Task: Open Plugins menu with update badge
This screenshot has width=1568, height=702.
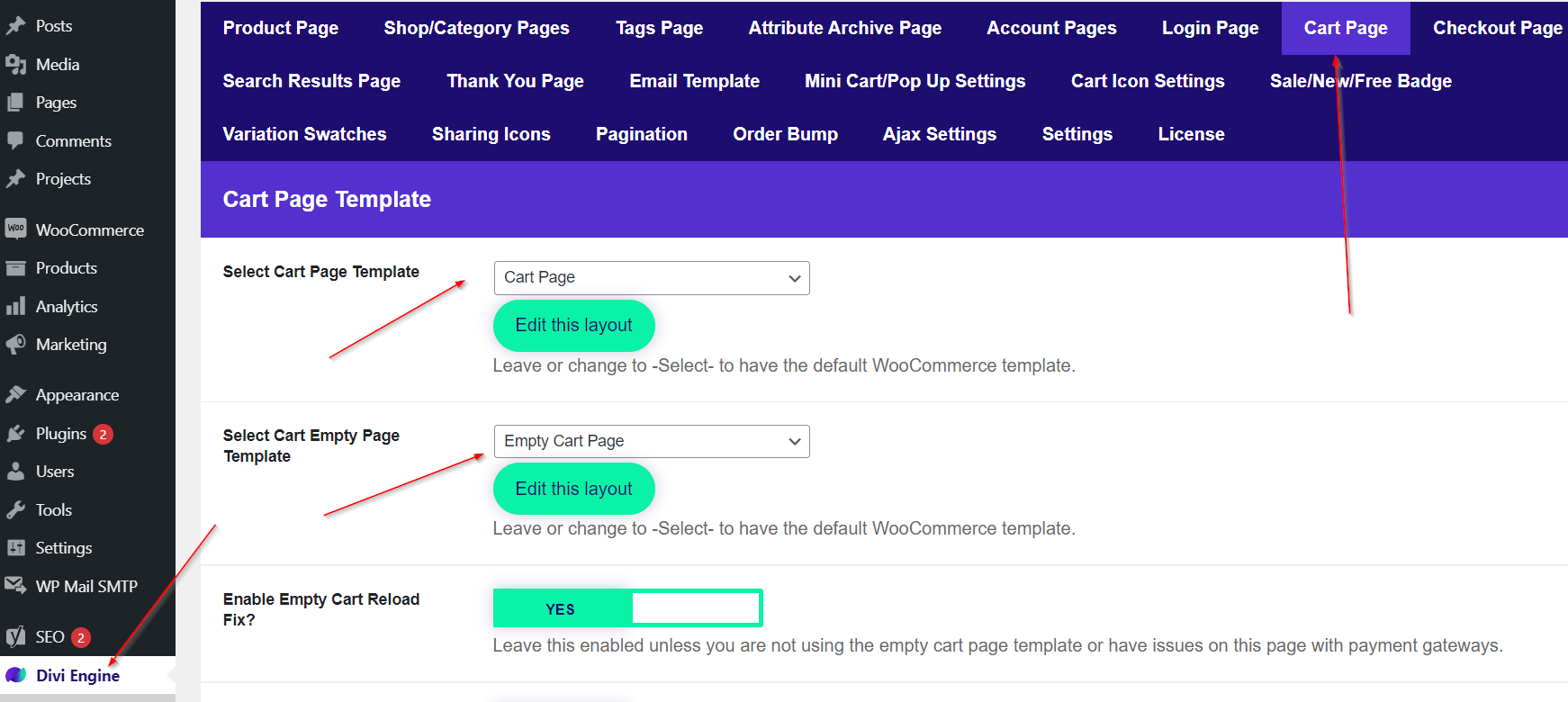Action: (x=61, y=434)
